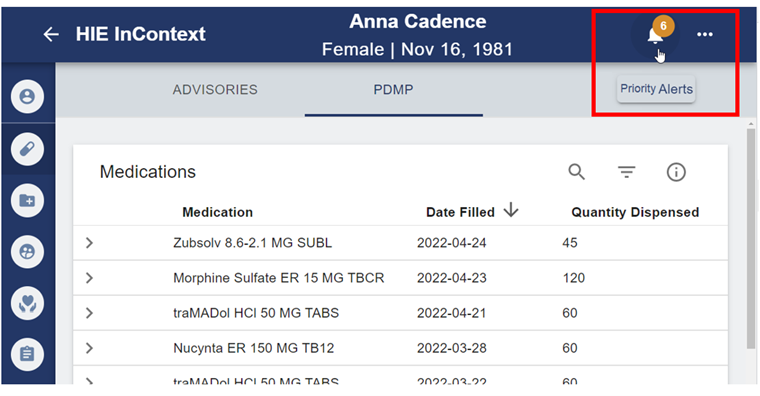Select the PDMP tab

pyautogui.click(x=393, y=90)
